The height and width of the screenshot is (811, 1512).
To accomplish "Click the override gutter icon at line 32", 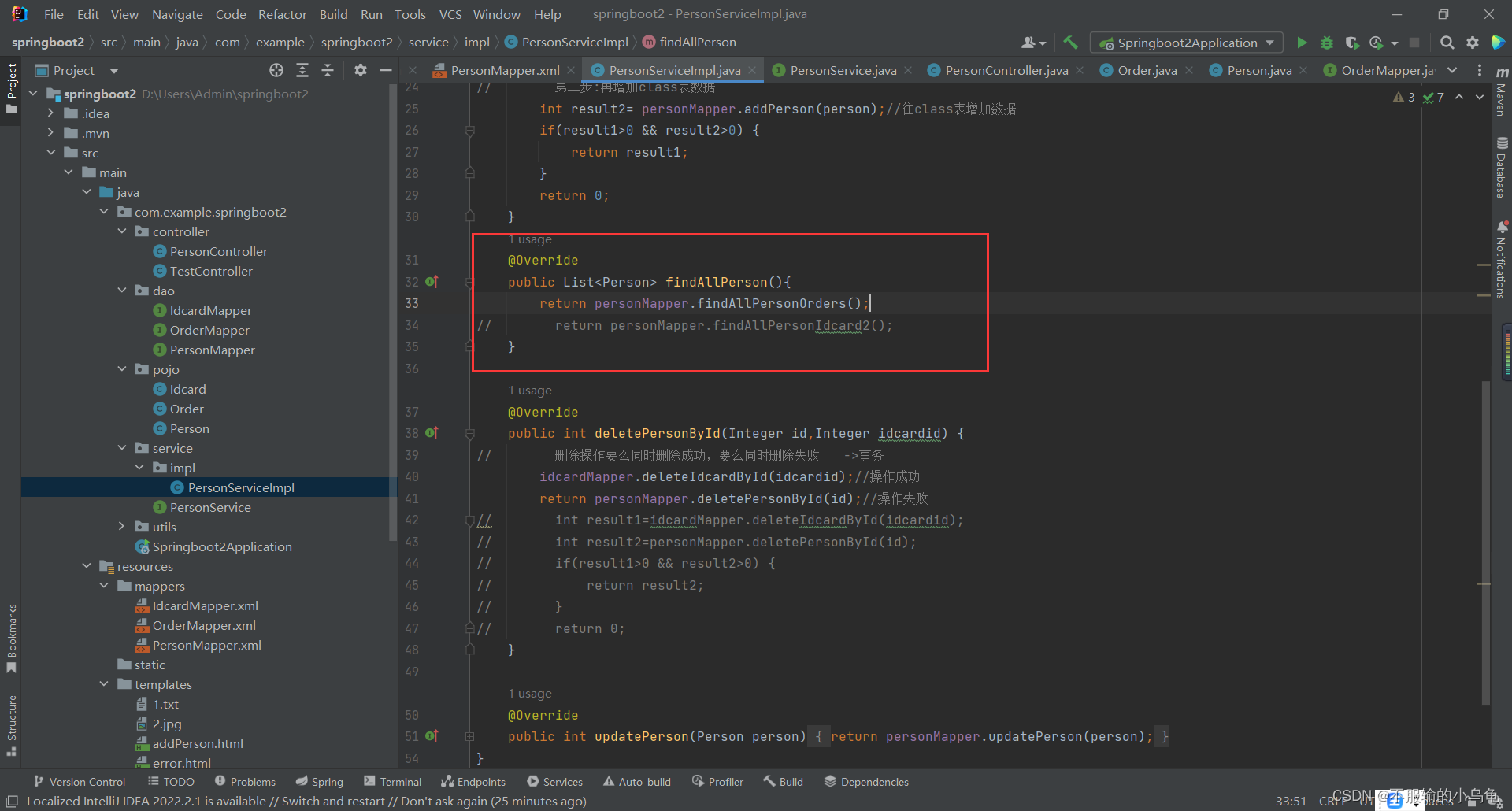I will pyautogui.click(x=432, y=282).
